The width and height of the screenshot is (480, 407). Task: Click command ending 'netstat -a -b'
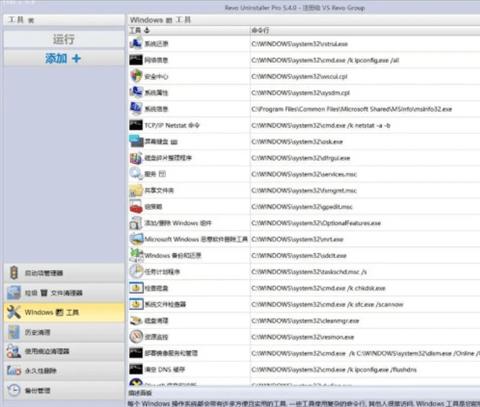pos(321,125)
